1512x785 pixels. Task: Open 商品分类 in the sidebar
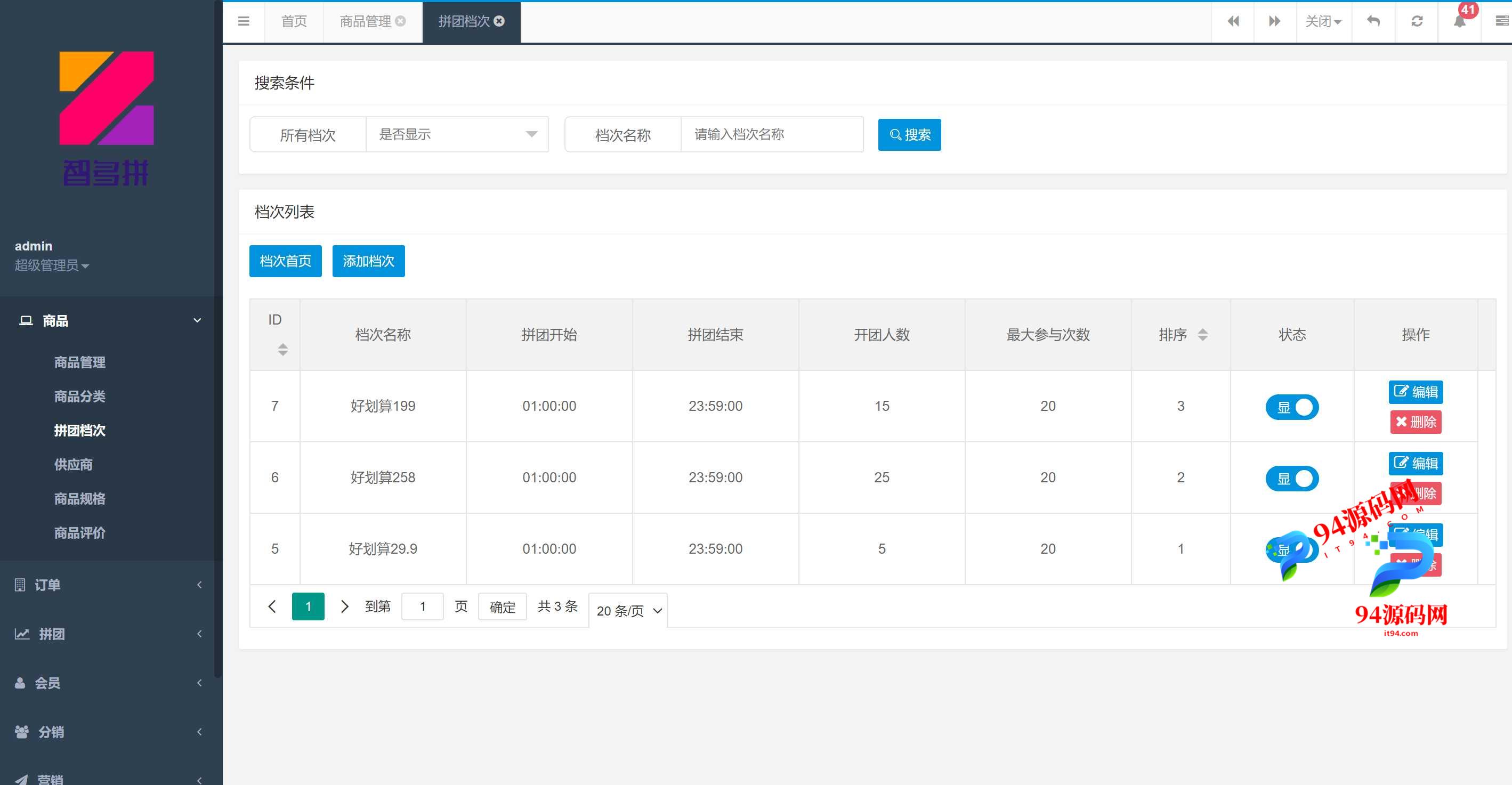pos(80,396)
